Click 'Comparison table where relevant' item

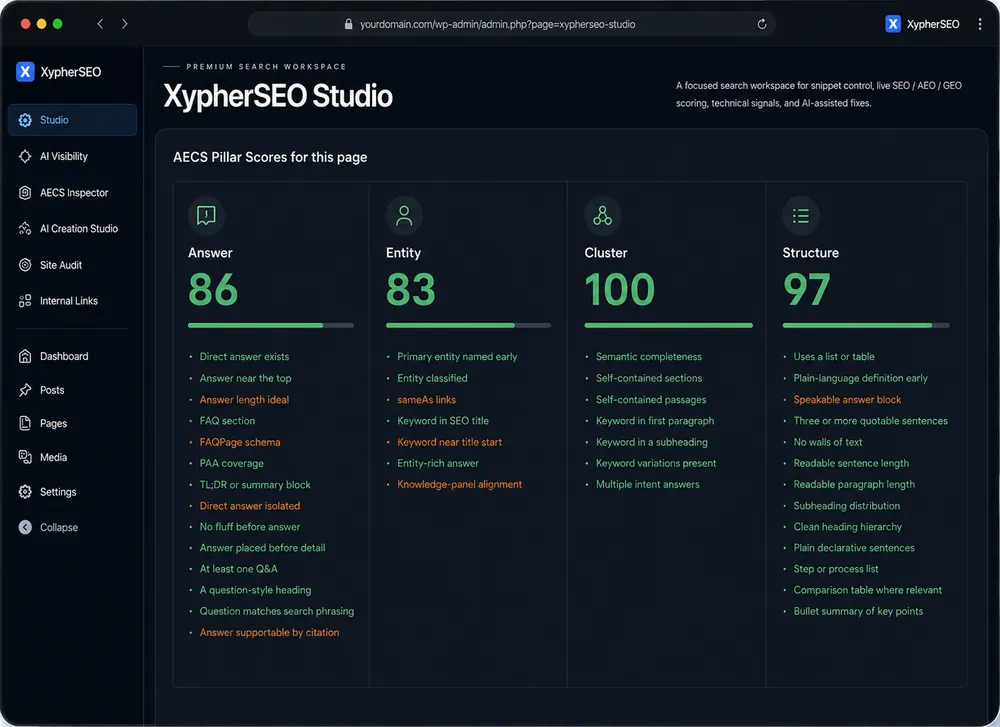pos(867,590)
